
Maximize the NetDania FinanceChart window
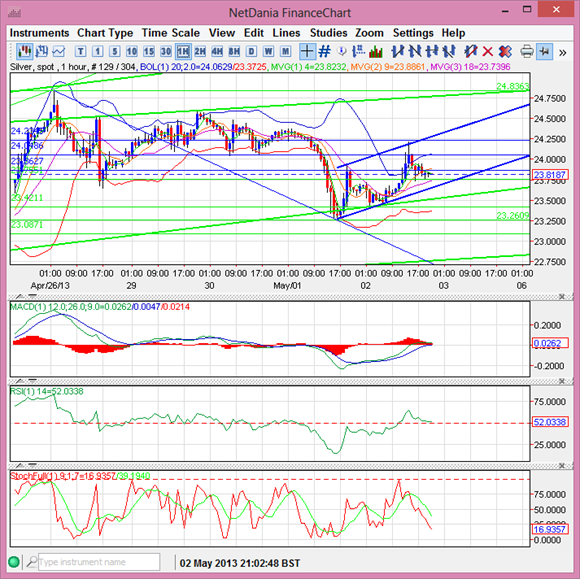pyautogui.click(x=527, y=10)
